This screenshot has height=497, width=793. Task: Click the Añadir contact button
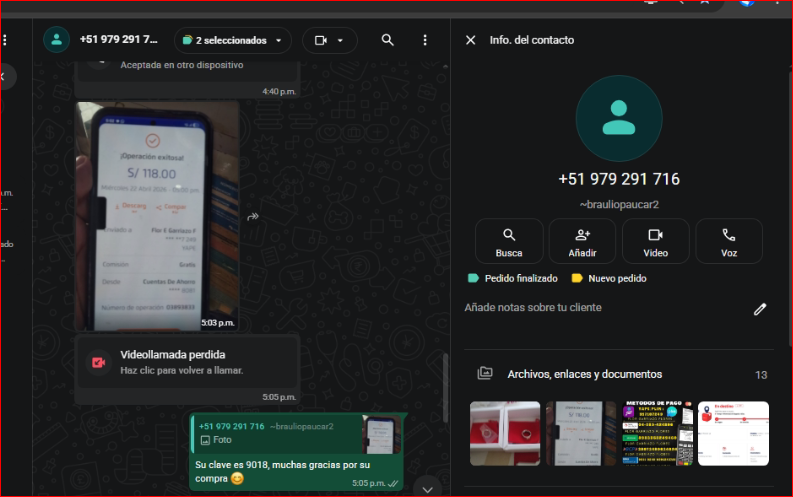tap(582, 241)
